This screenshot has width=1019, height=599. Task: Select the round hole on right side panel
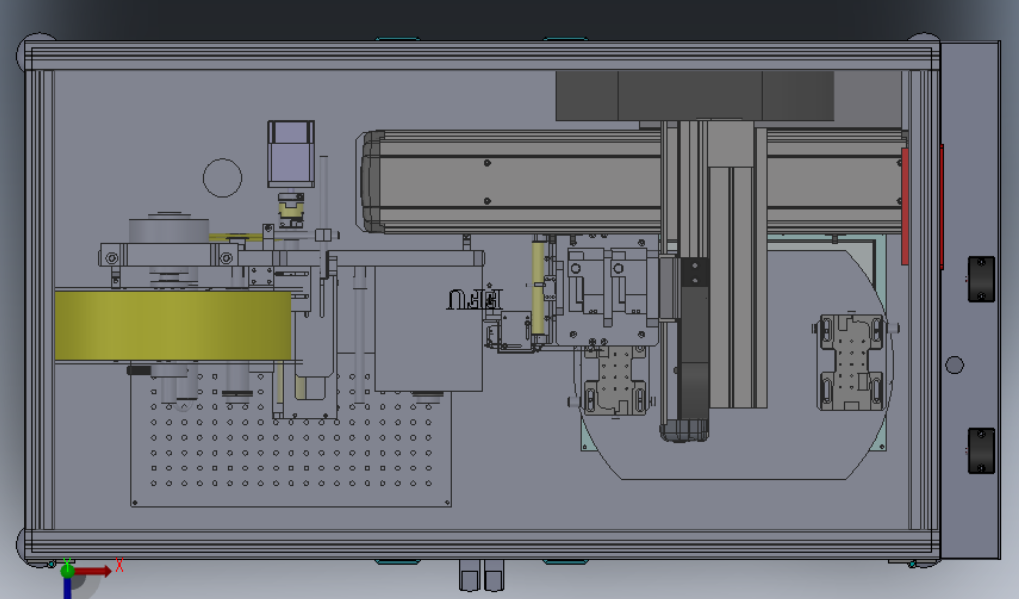pyautogui.click(x=954, y=365)
